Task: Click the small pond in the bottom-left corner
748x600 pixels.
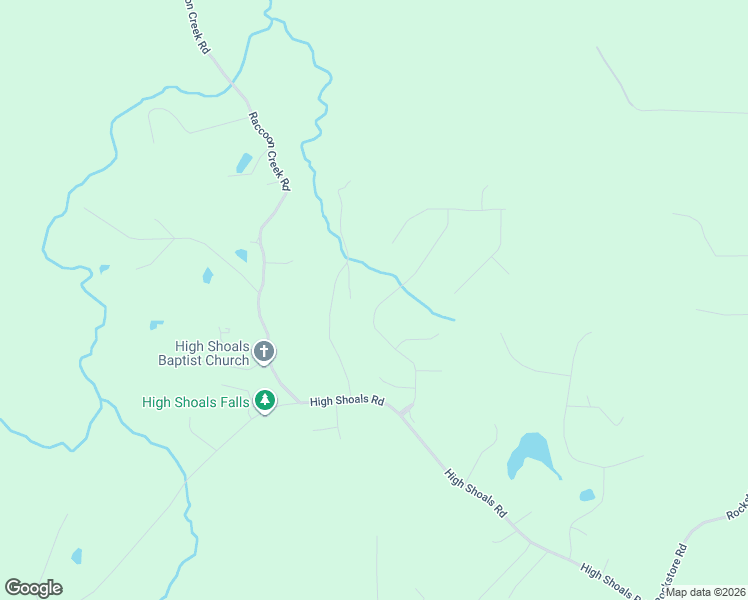Action: pyautogui.click(x=77, y=556)
